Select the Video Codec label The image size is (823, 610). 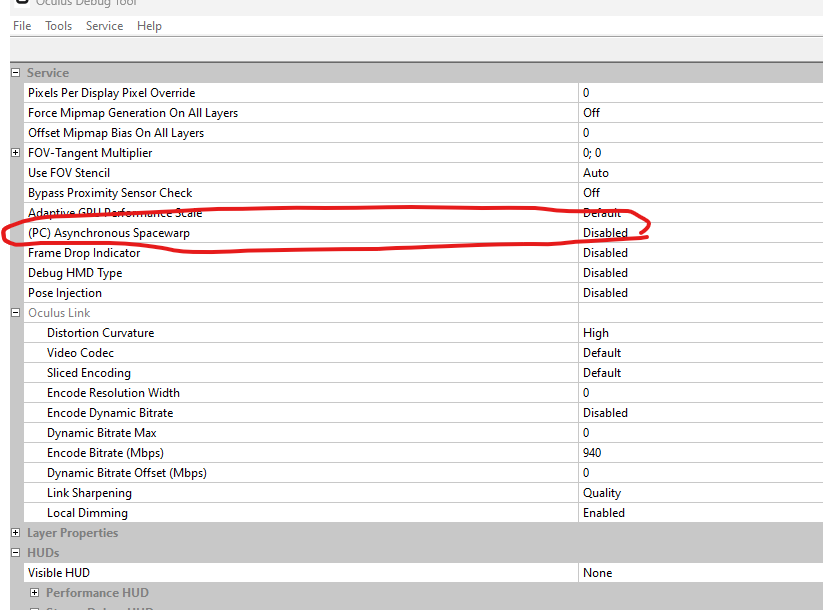(x=80, y=353)
